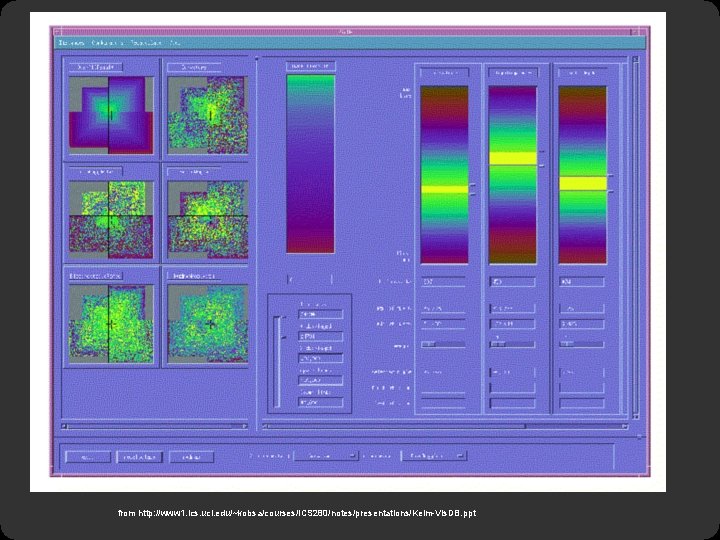Click horizontal scrollbar below the map thumbnails

click(155, 426)
